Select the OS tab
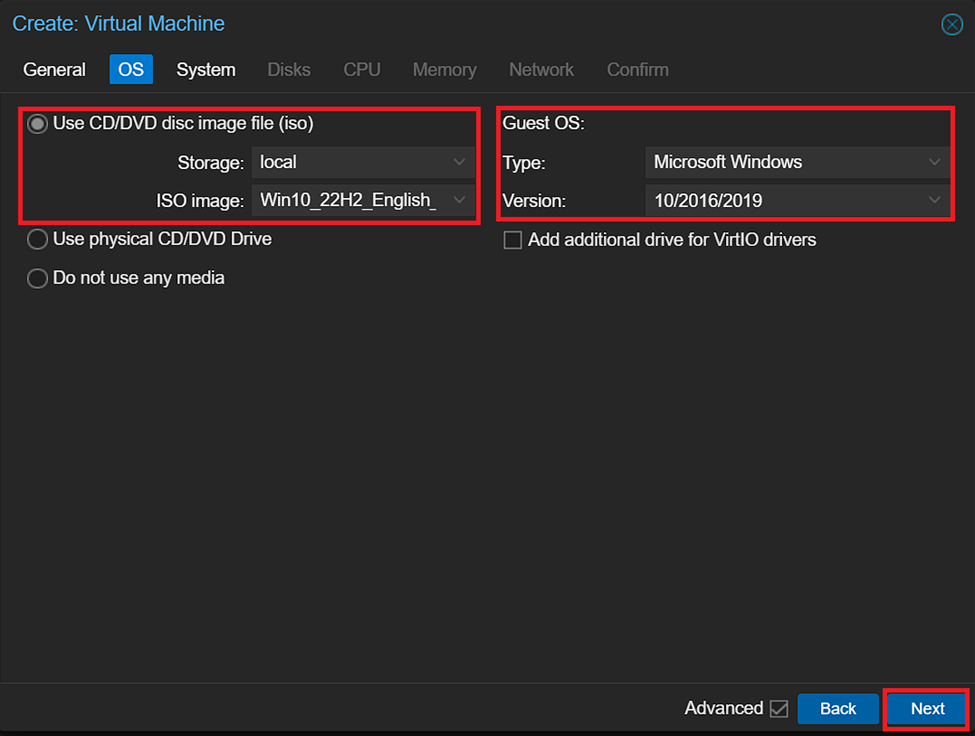The height and width of the screenshot is (736, 975). click(x=131, y=70)
